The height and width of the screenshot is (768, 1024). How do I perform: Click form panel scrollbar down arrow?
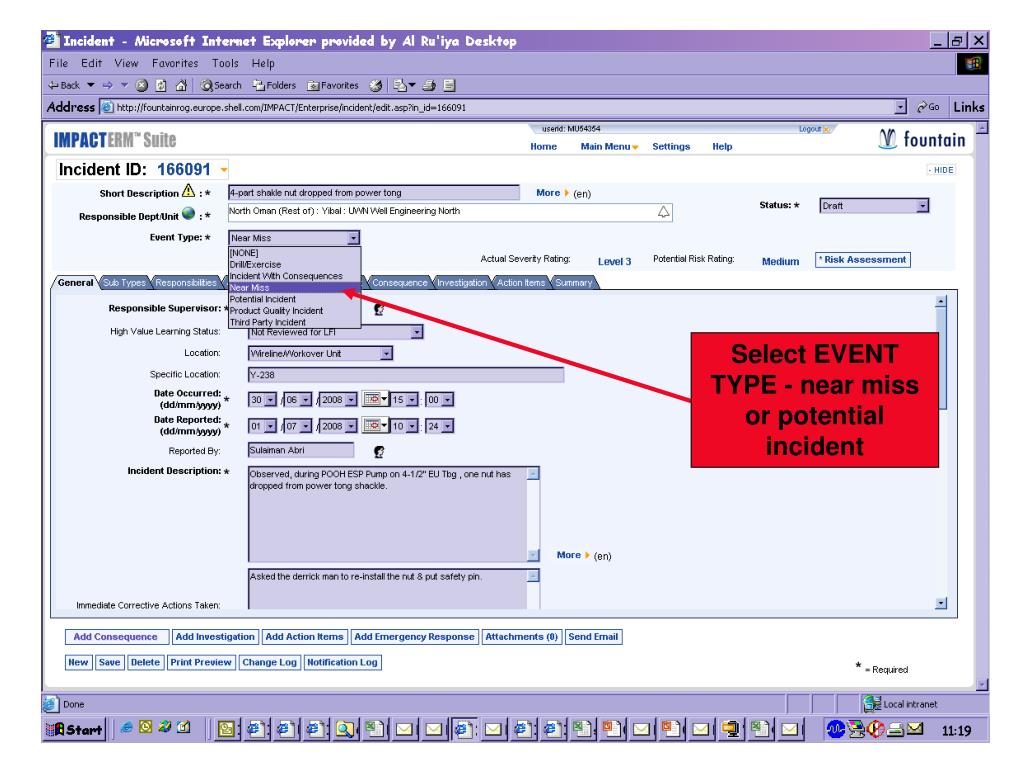(941, 603)
